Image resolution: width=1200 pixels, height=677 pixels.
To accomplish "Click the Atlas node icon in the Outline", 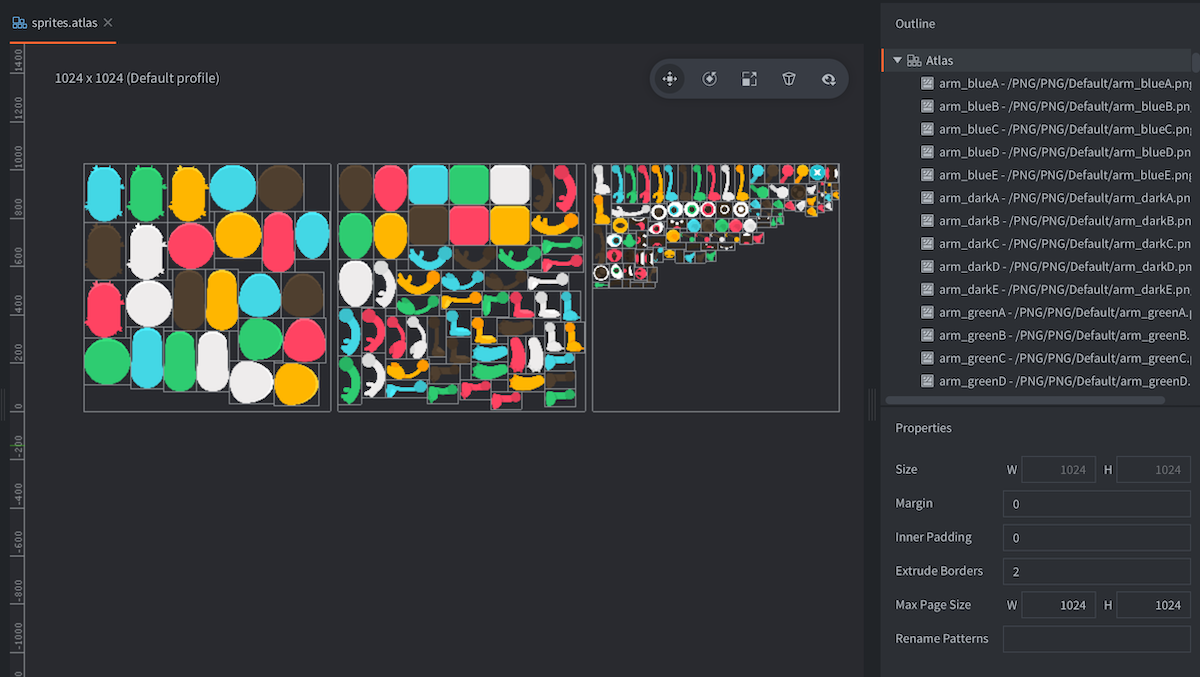I will [x=913, y=60].
